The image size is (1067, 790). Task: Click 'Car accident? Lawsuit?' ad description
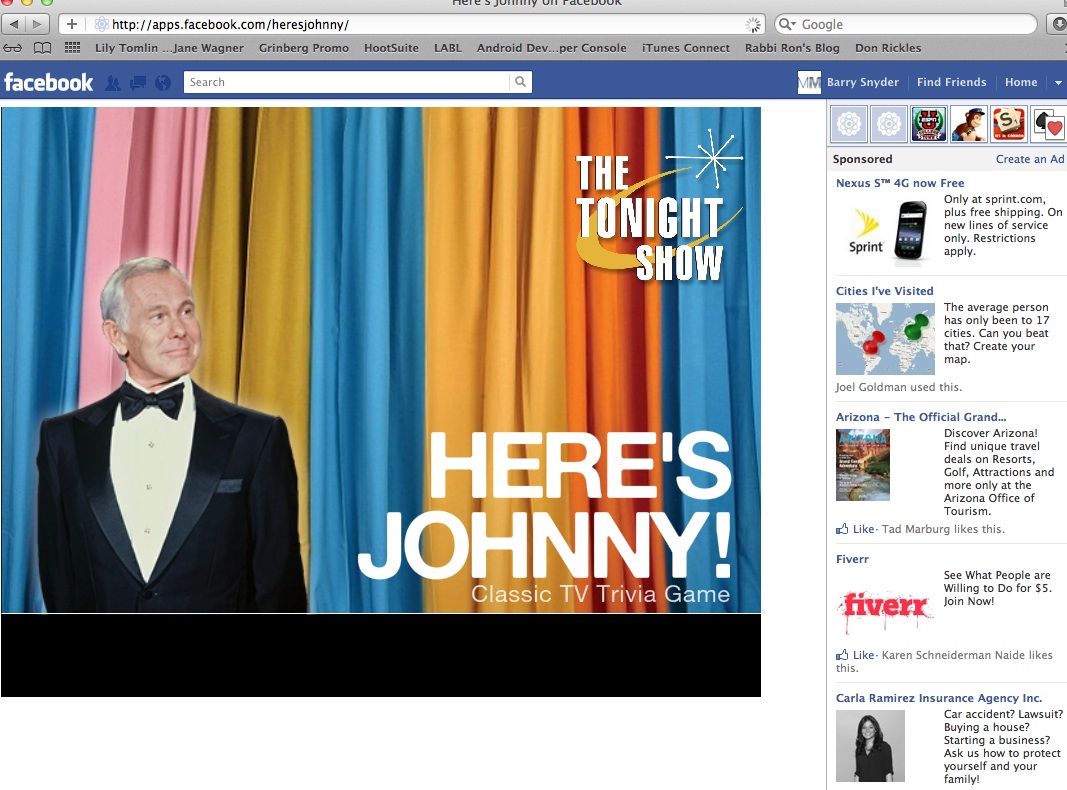click(x=1003, y=746)
